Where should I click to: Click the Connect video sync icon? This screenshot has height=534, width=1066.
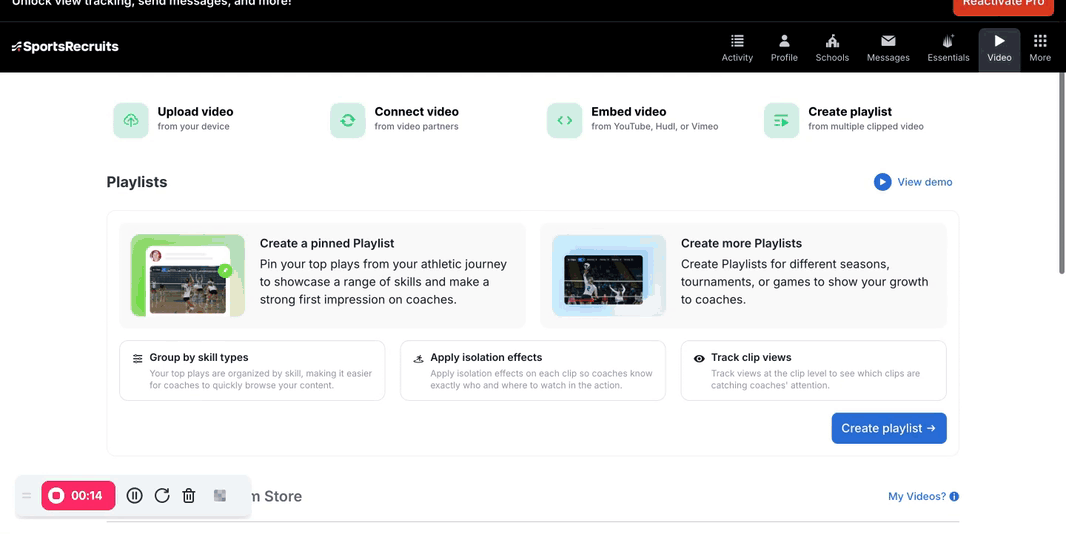tap(348, 120)
